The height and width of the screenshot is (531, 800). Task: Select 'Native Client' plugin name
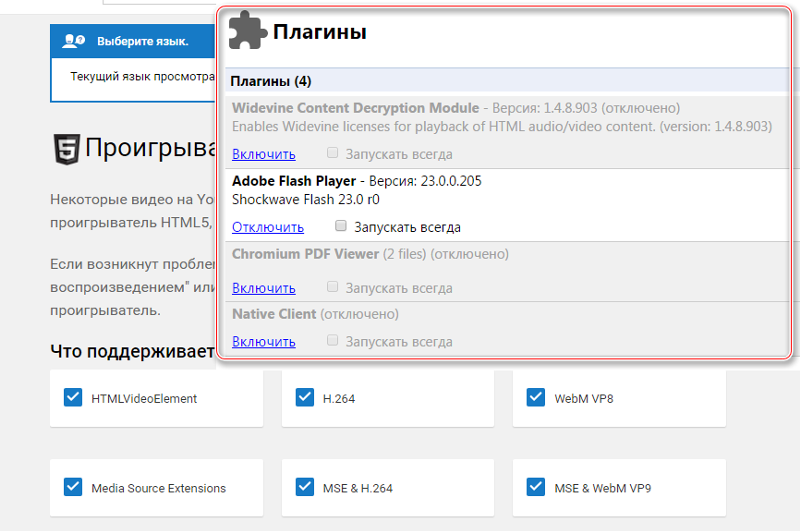[x=274, y=314]
